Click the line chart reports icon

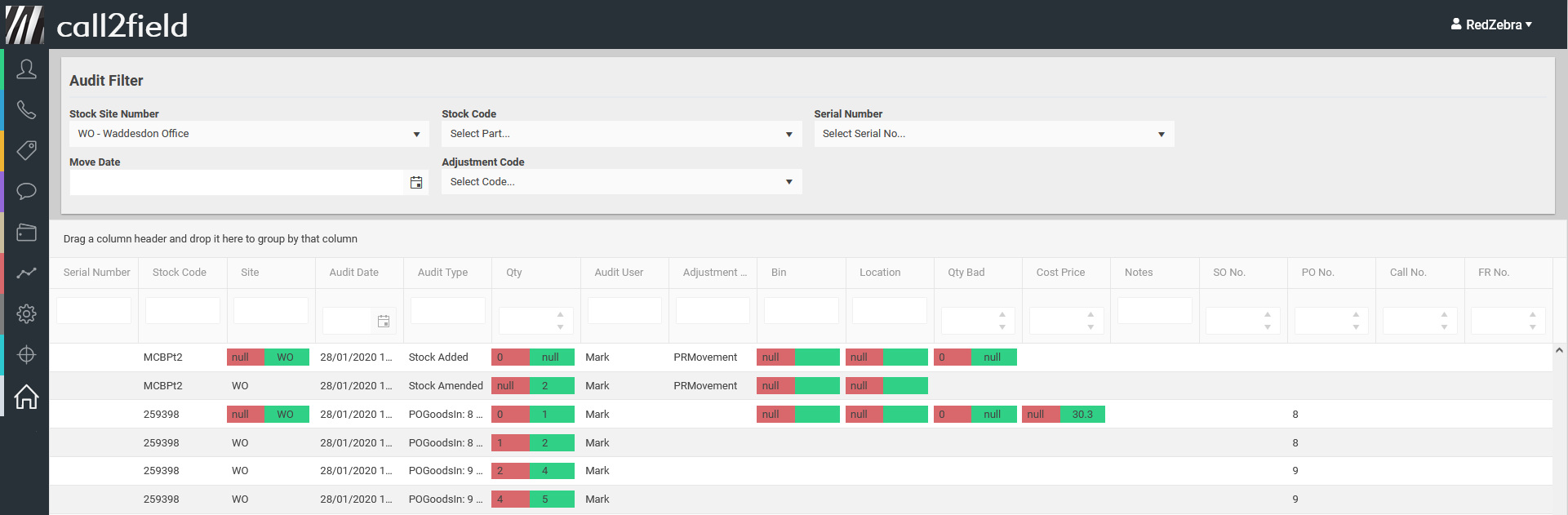click(x=26, y=273)
